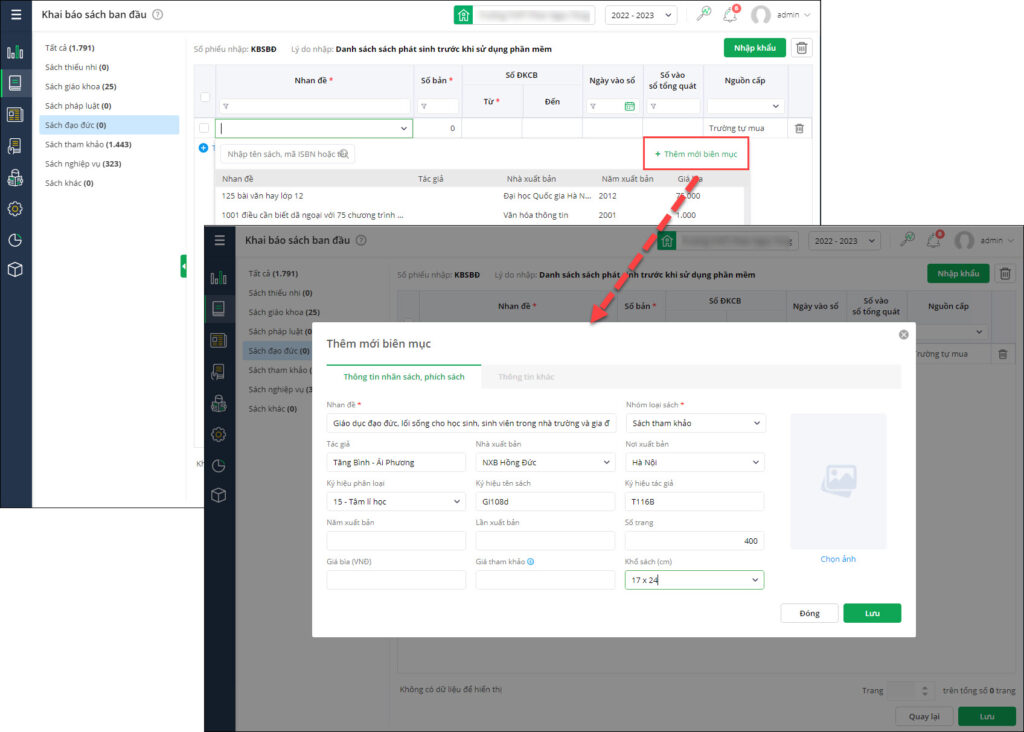Click the trash icon next to Nhập khẩu

[x=801, y=48]
